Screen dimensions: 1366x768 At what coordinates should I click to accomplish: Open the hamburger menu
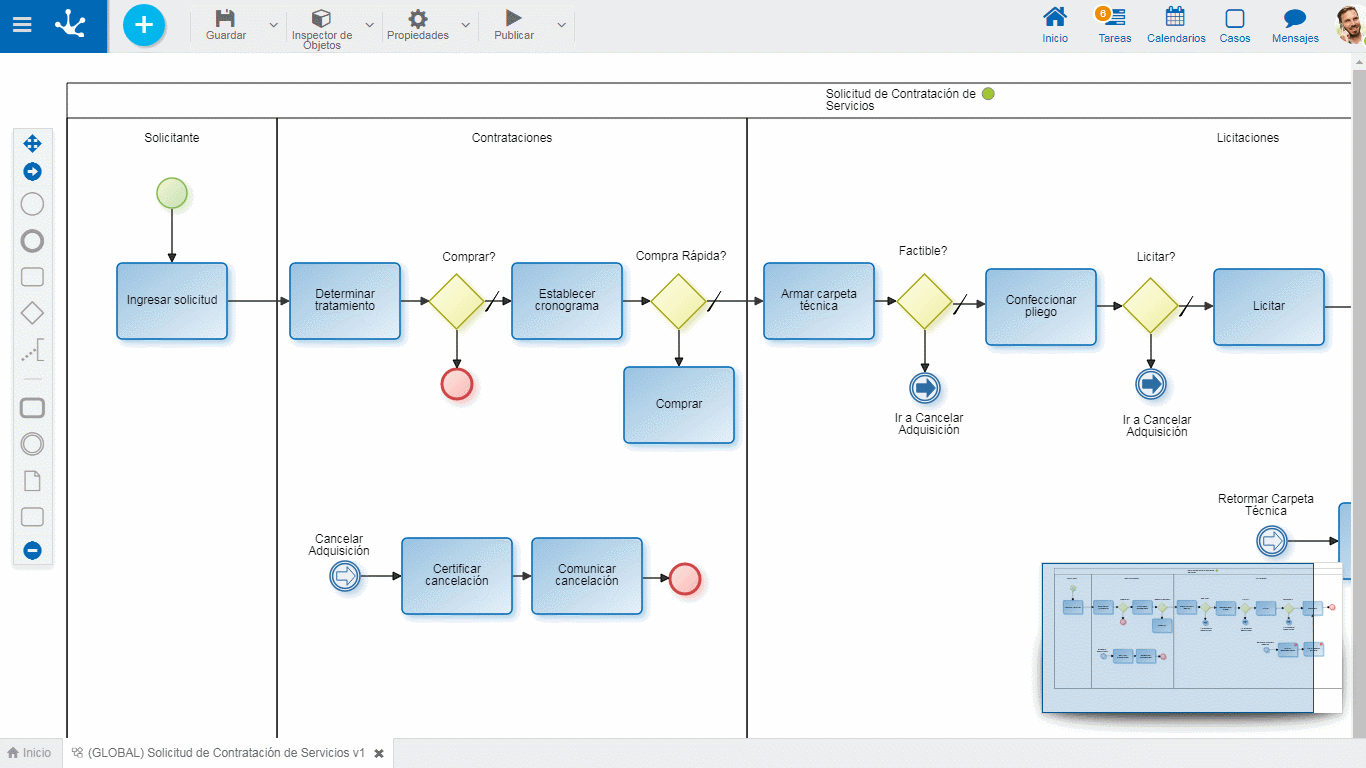tap(22, 25)
